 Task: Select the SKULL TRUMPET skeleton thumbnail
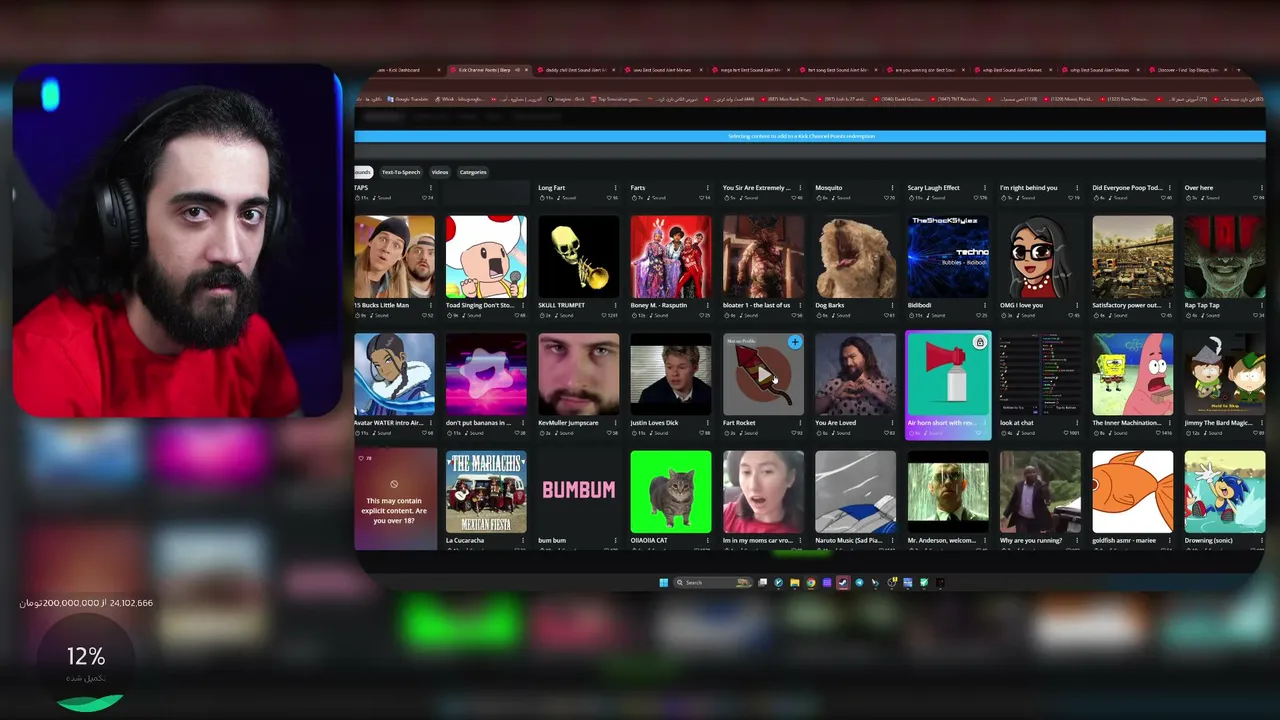(x=578, y=257)
